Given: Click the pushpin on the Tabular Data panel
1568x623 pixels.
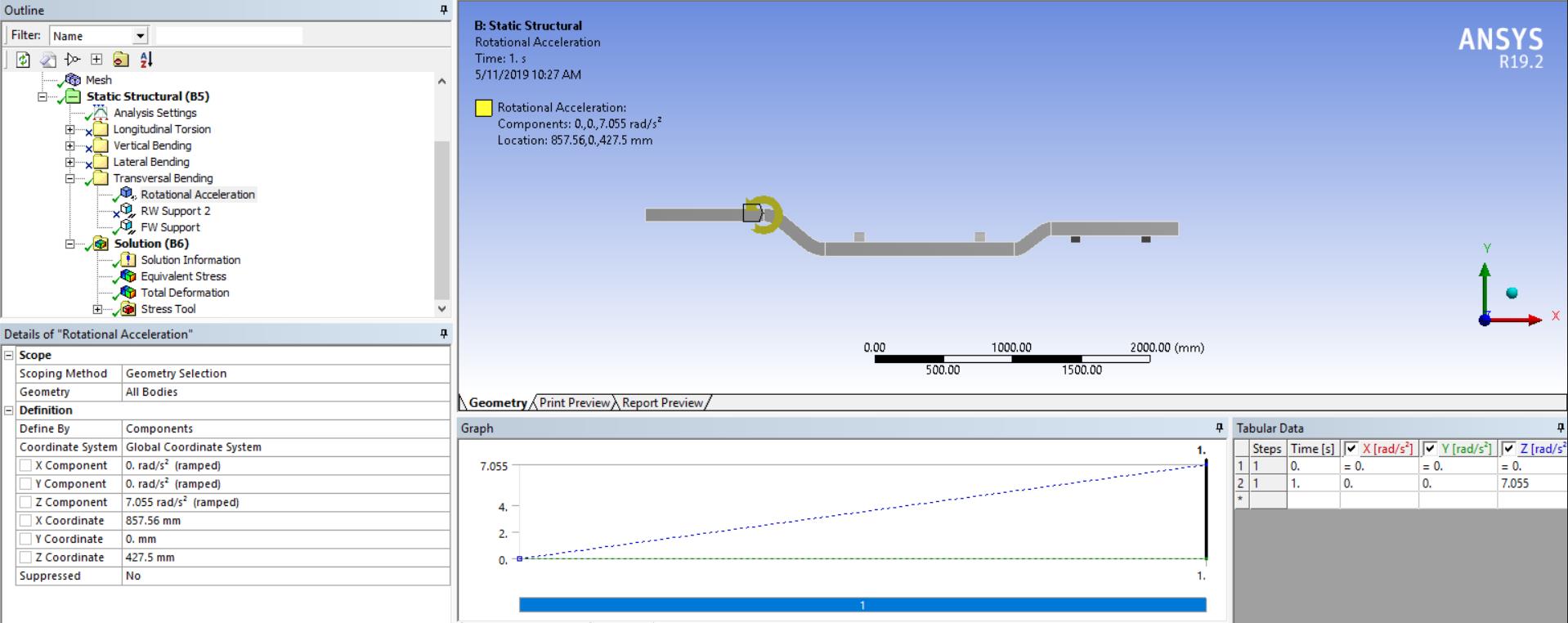Looking at the screenshot, I should (1561, 428).
